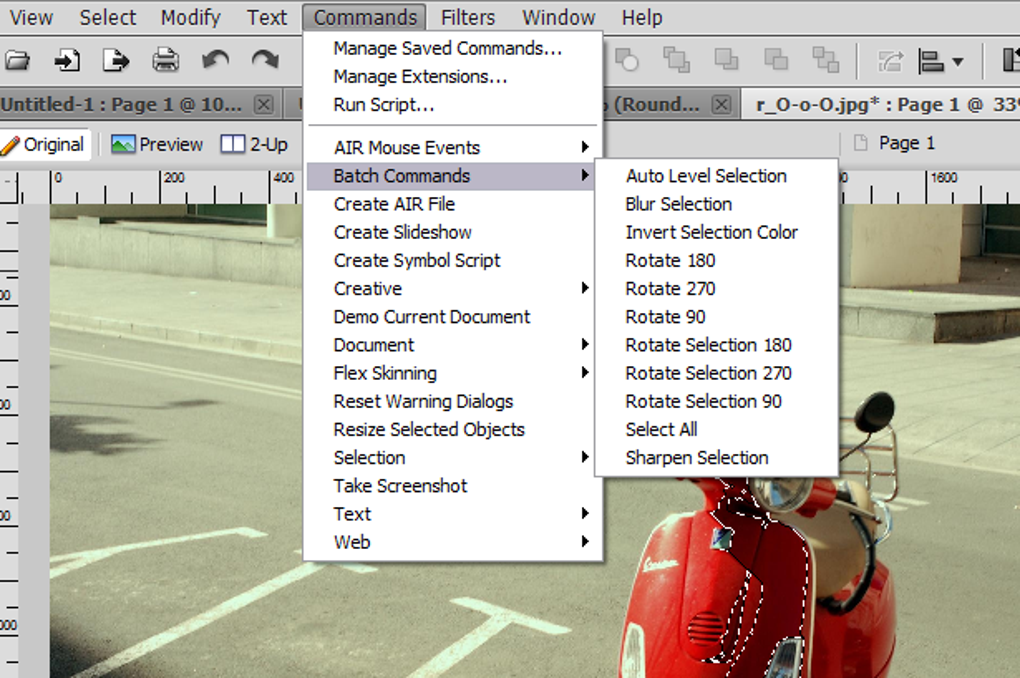
Task: Choose Run Script...
Action: [x=451, y=105]
